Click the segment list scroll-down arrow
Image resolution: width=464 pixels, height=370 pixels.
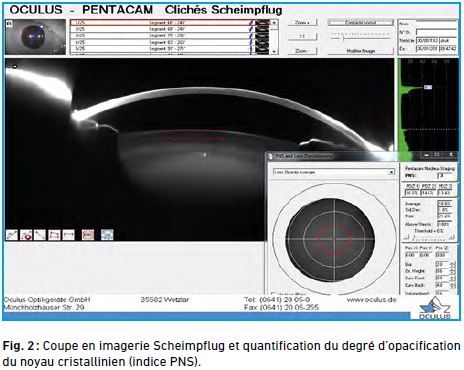point(274,51)
